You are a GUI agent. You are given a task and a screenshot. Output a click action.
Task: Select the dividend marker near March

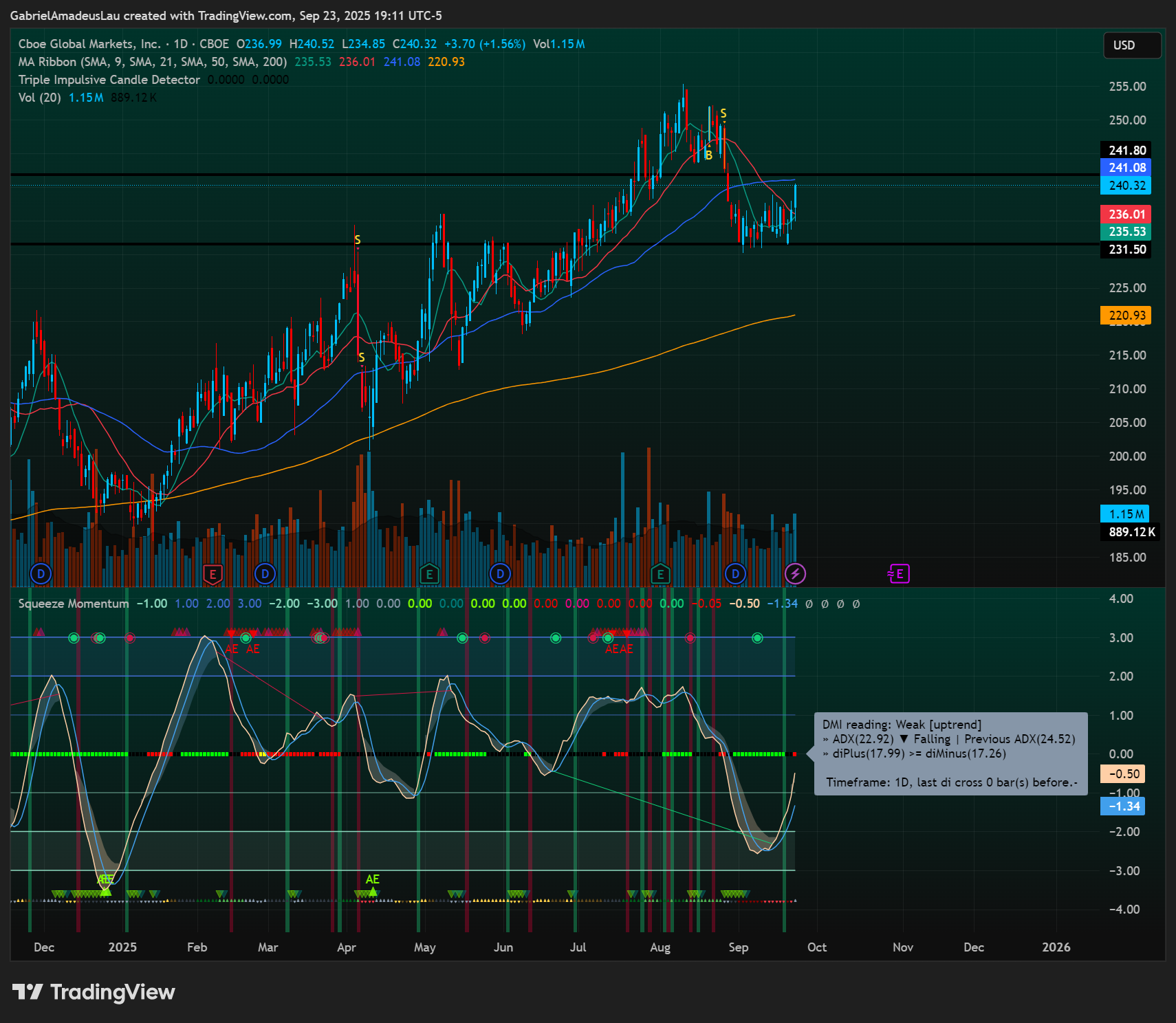click(265, 573)
